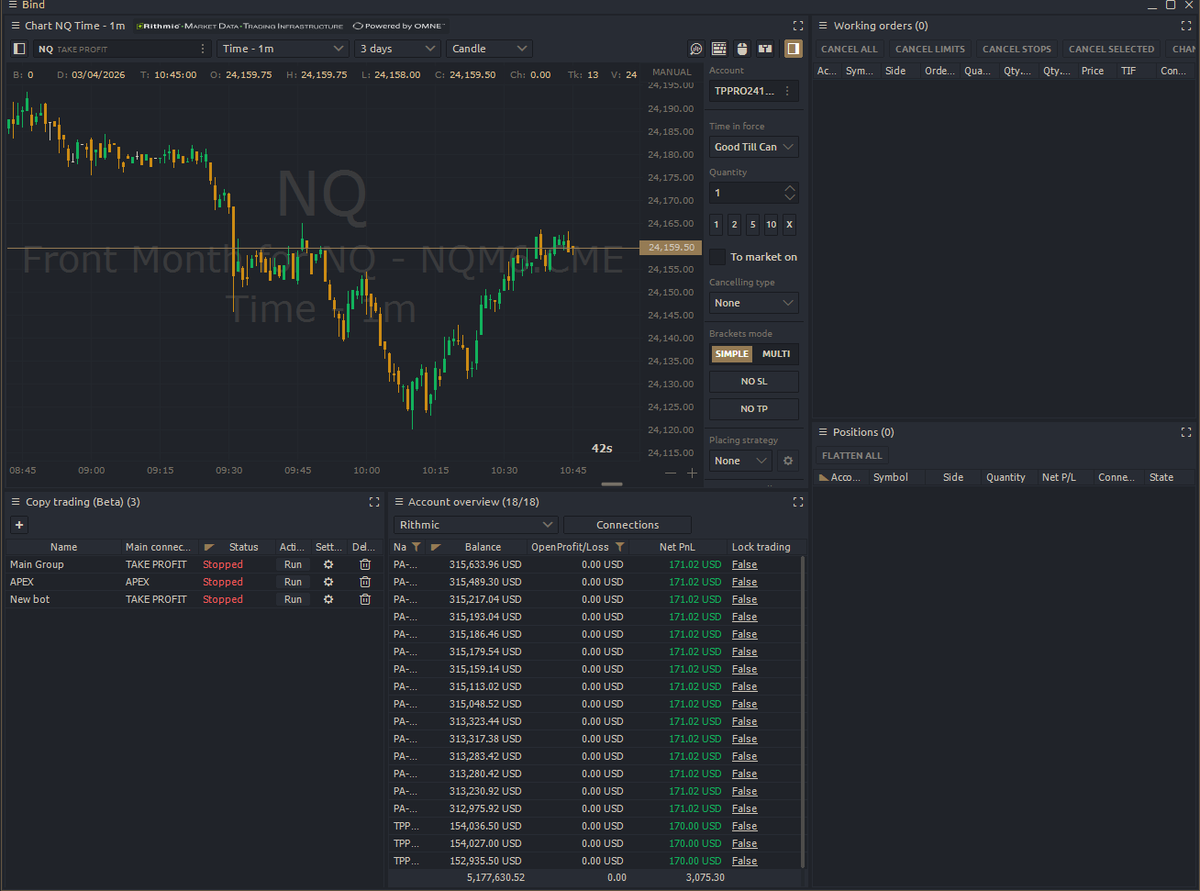Maximize the Working orders panel
The width and height of the screenshot is (1200, 891).
pos(1186,25)
